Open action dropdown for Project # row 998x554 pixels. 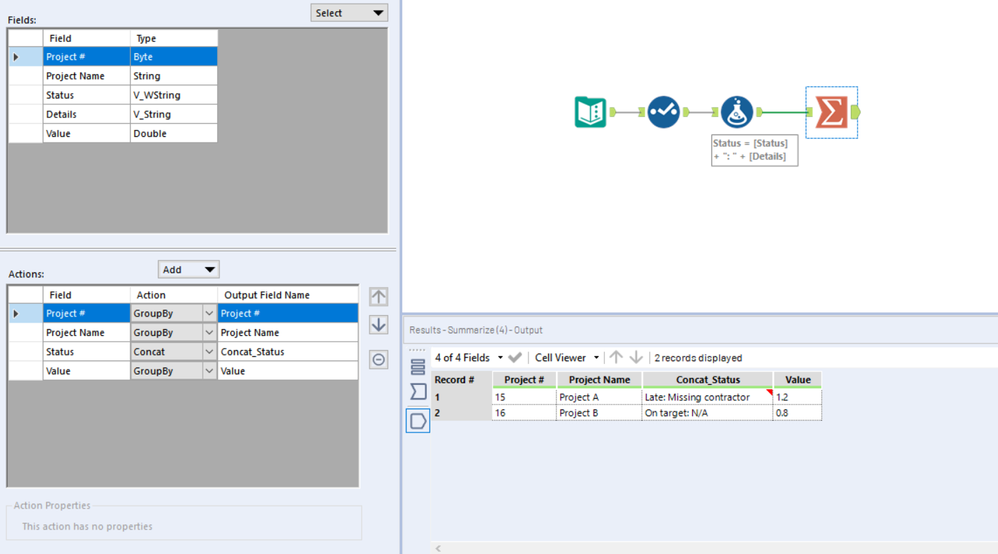(209, 313)
